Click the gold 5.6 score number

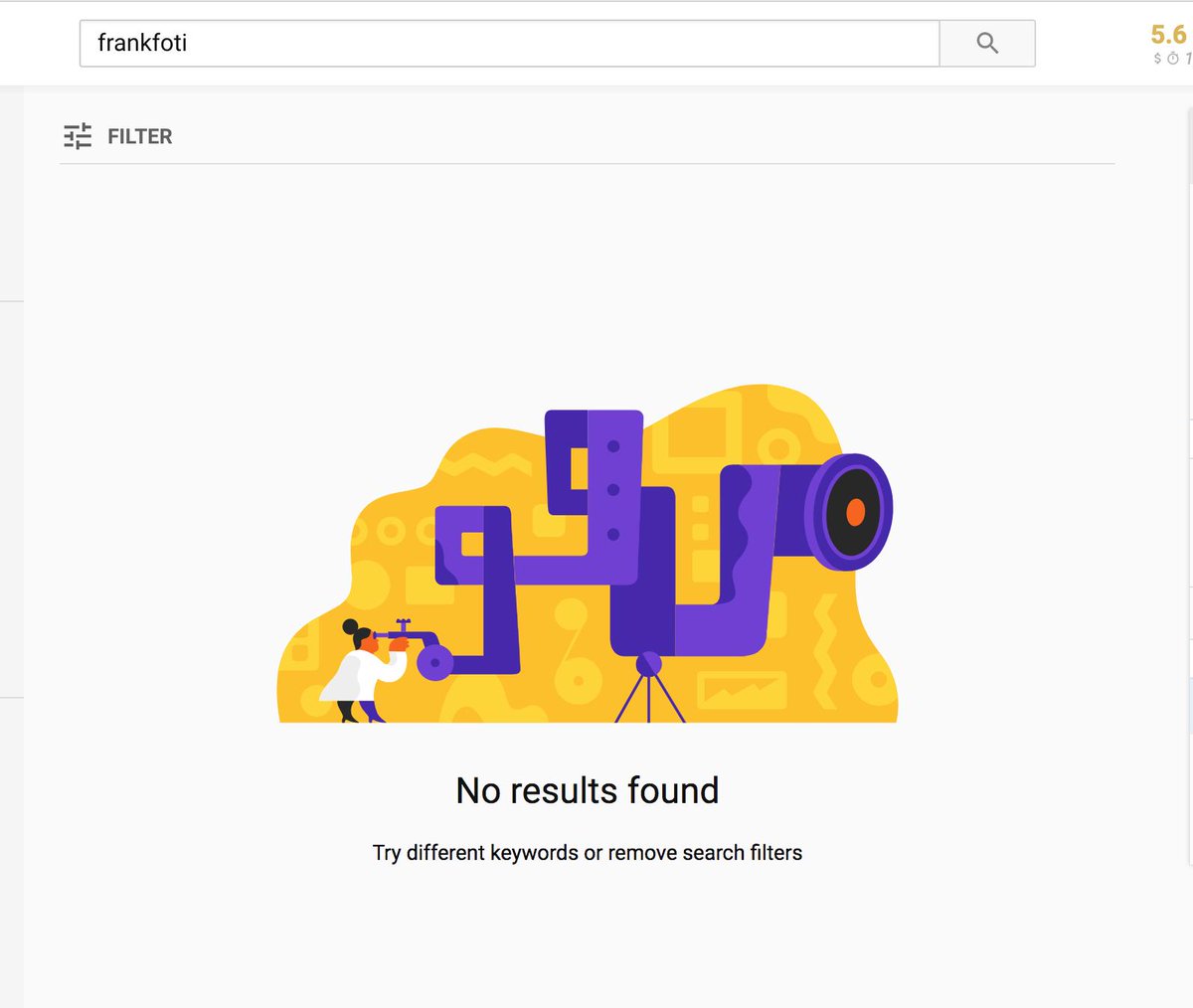coord(1168,34)
